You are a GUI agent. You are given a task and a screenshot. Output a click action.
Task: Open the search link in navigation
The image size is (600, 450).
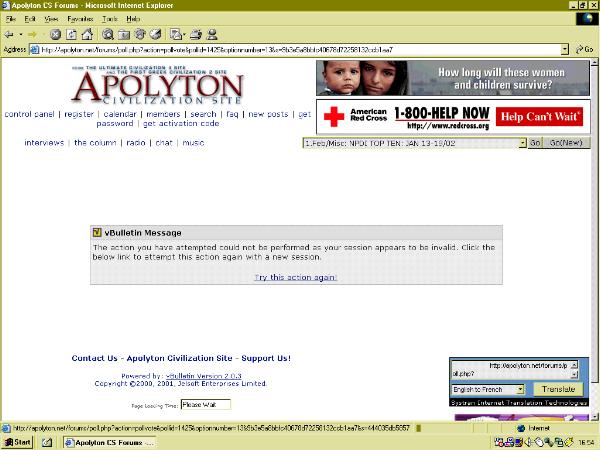(x=203, y=114)
